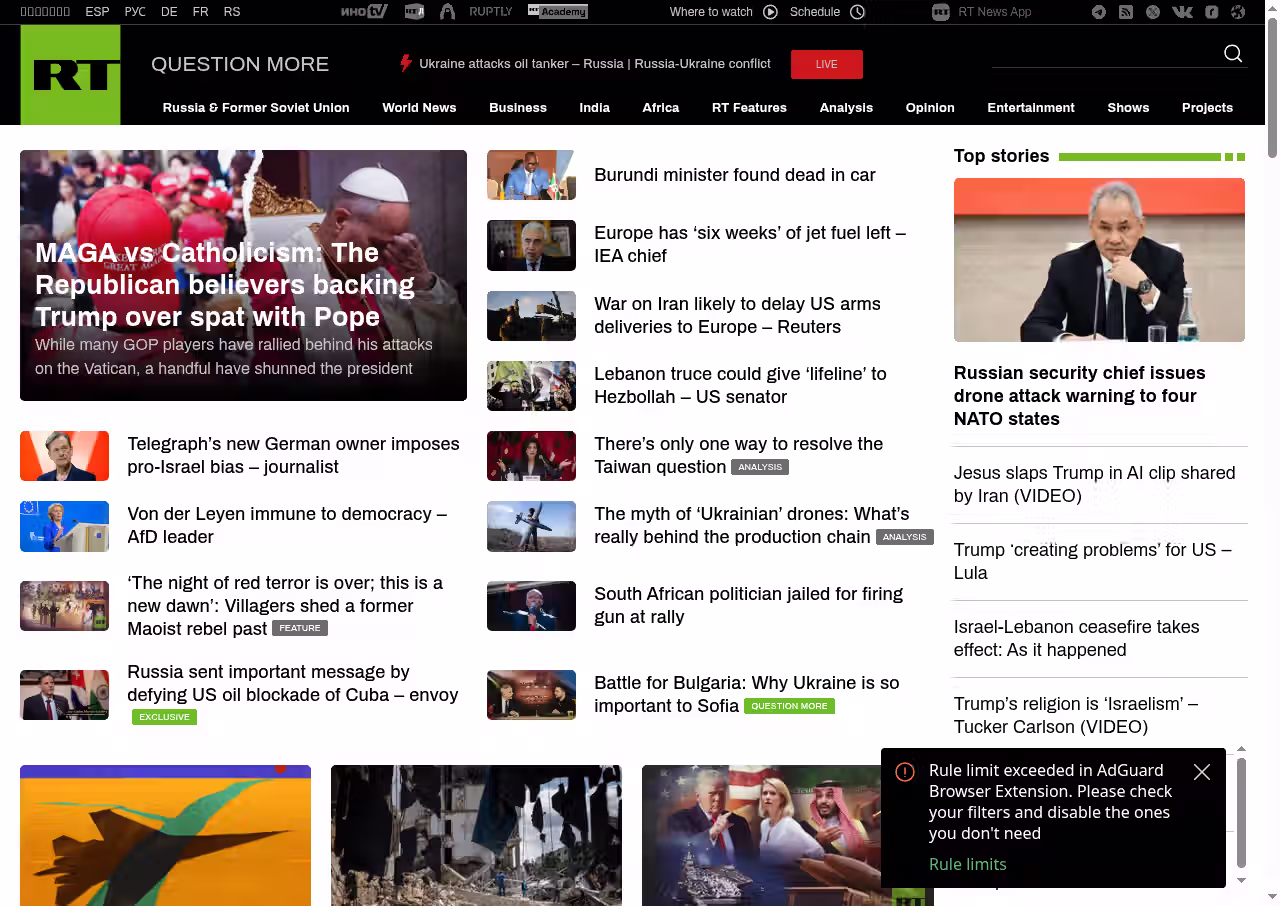Click the Schedule clock icon
The width and height of the screenshot is (1280, 906).
coord(857,12)
